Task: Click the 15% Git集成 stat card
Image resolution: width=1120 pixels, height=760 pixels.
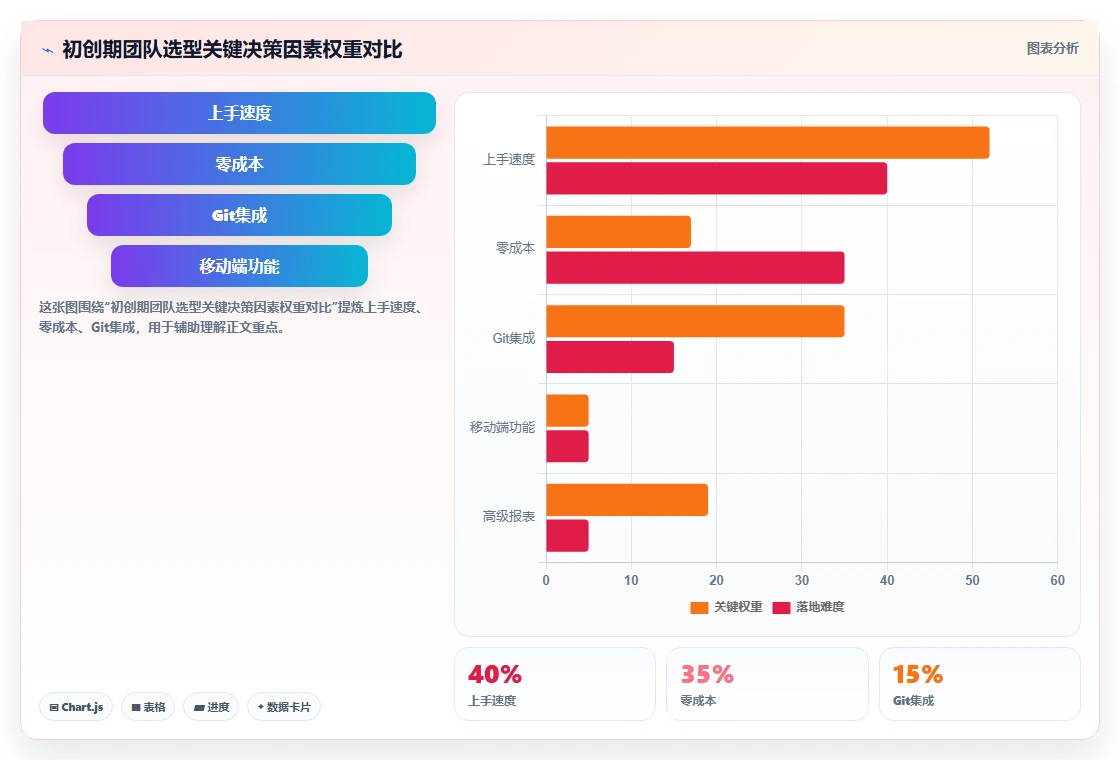Action: (979, 684)
